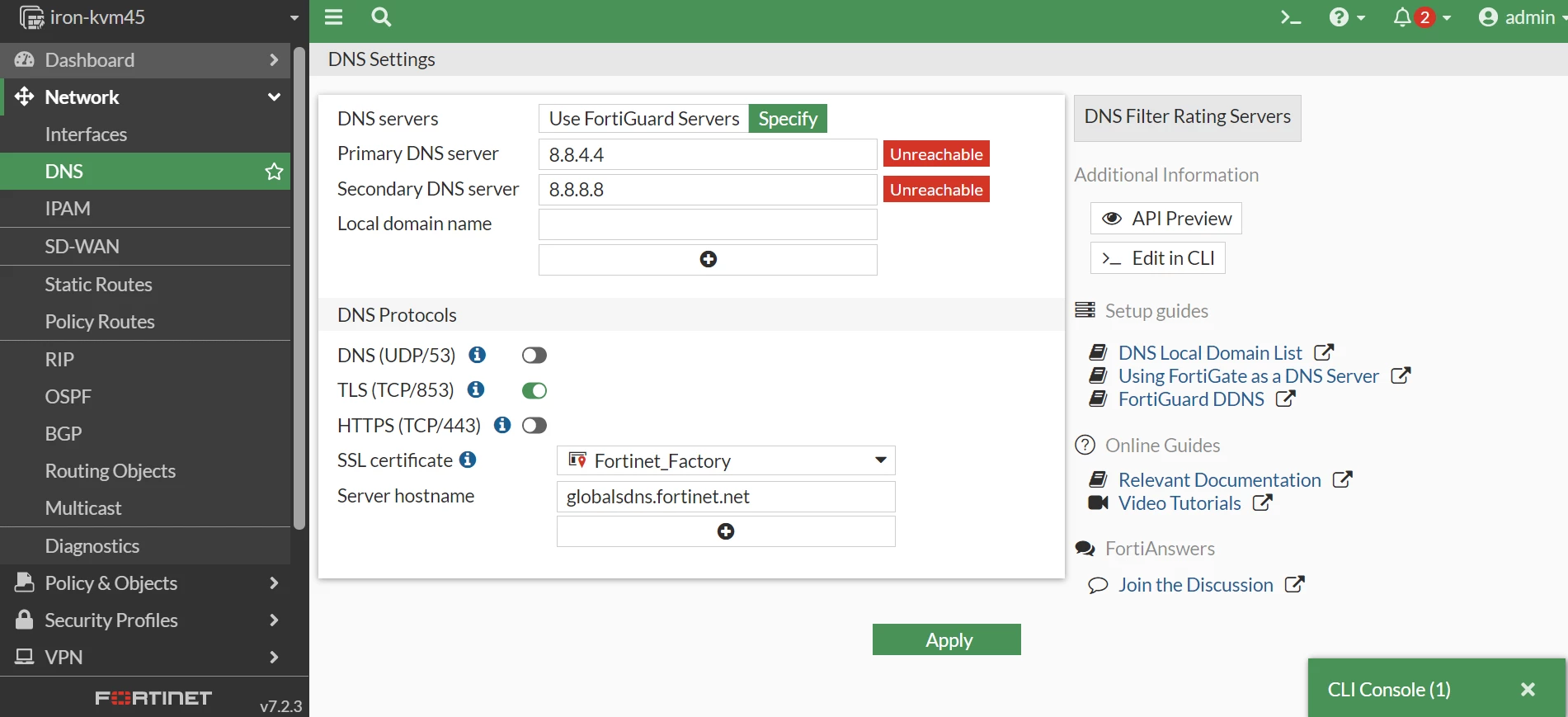This screenshot has width=1568, height=717.
Task: Click the Fortinet logo in sidebar footer
Action: coord(153,698)
